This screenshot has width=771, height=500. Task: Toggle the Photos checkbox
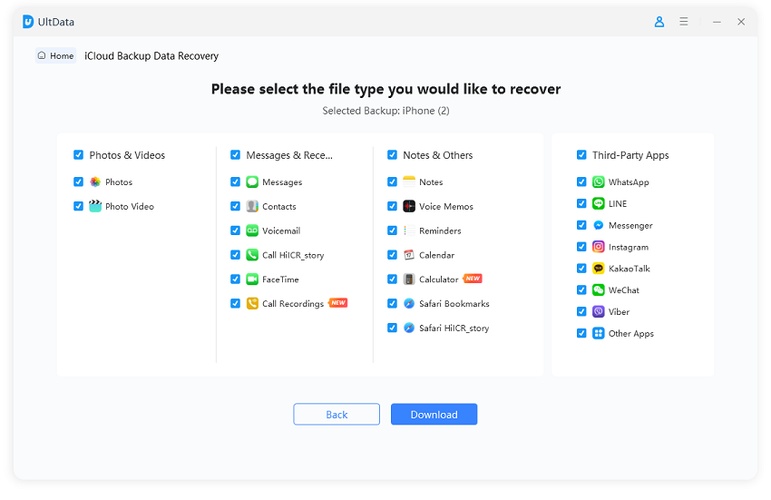point(78,182)
